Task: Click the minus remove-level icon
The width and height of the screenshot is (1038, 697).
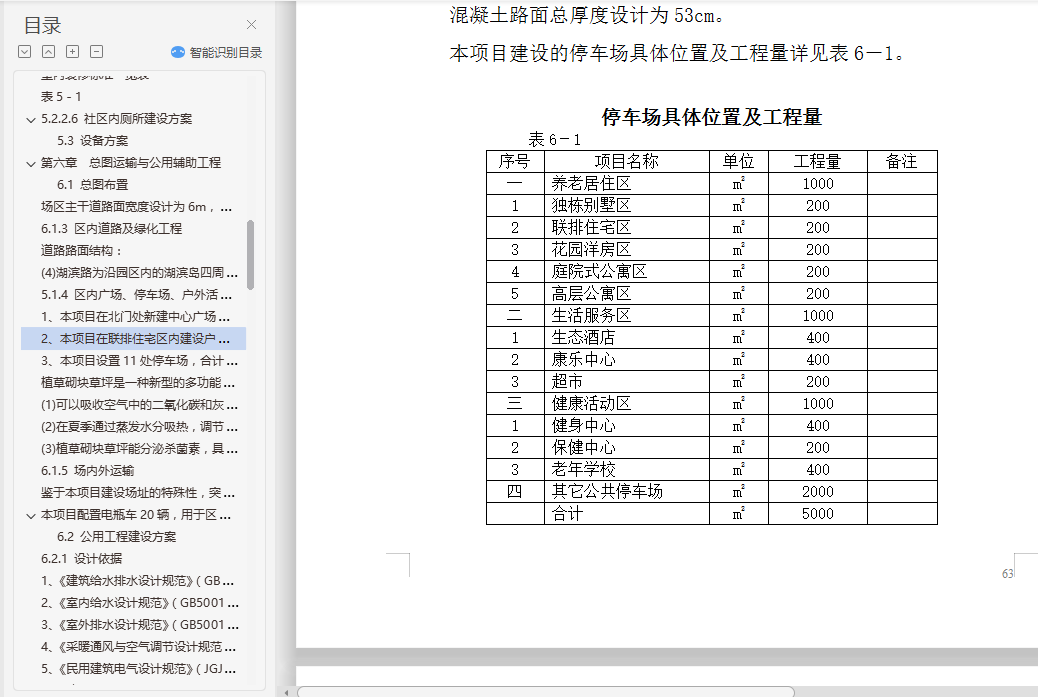Action: click(x=97, y=52)
